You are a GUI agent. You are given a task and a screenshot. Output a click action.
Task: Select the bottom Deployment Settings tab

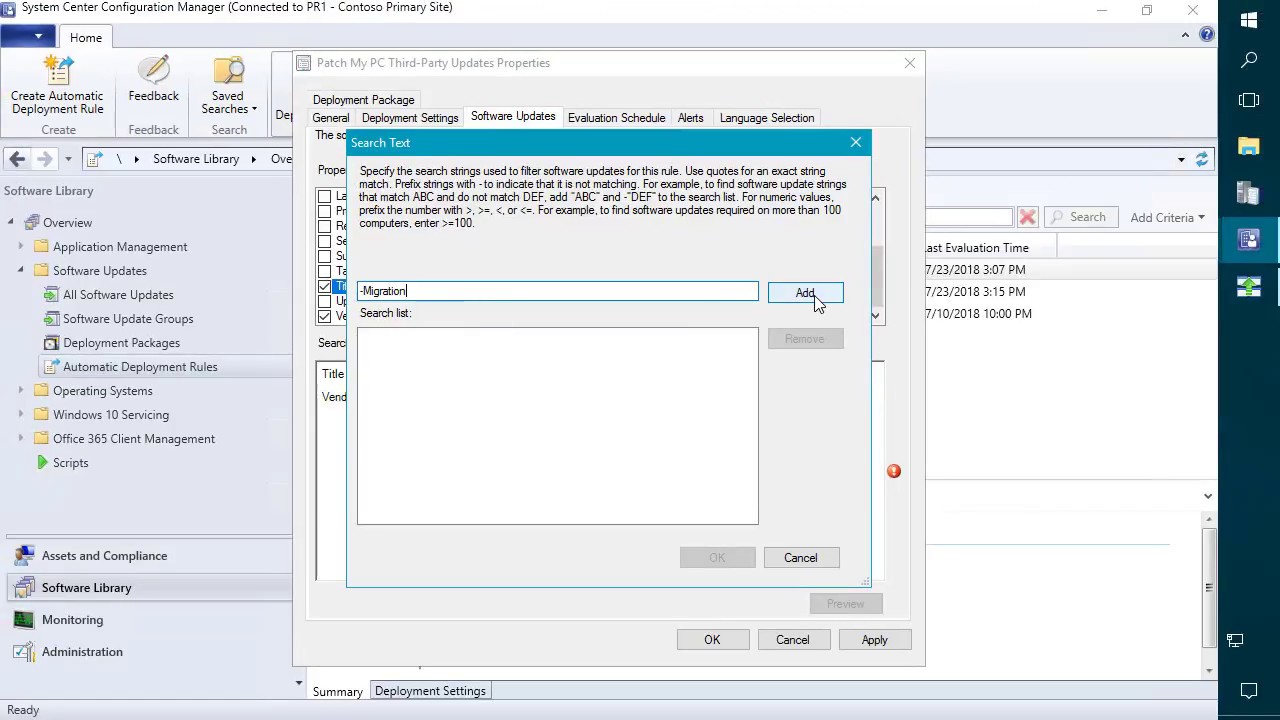[430, 691]
